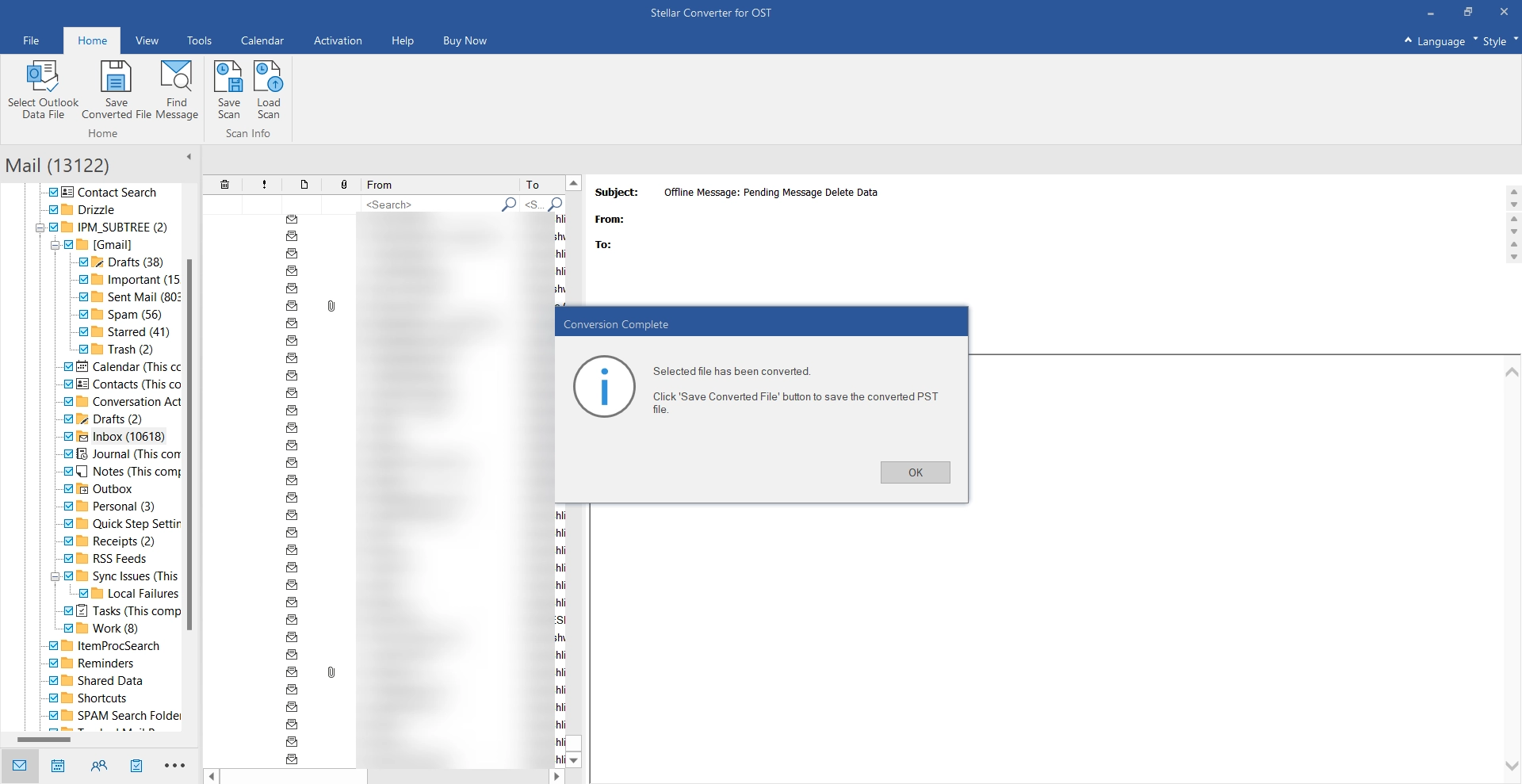This screenshot has height=784, width=1522.
Task: Switch to Mail view at bottom bar
Action: [20, 766]
